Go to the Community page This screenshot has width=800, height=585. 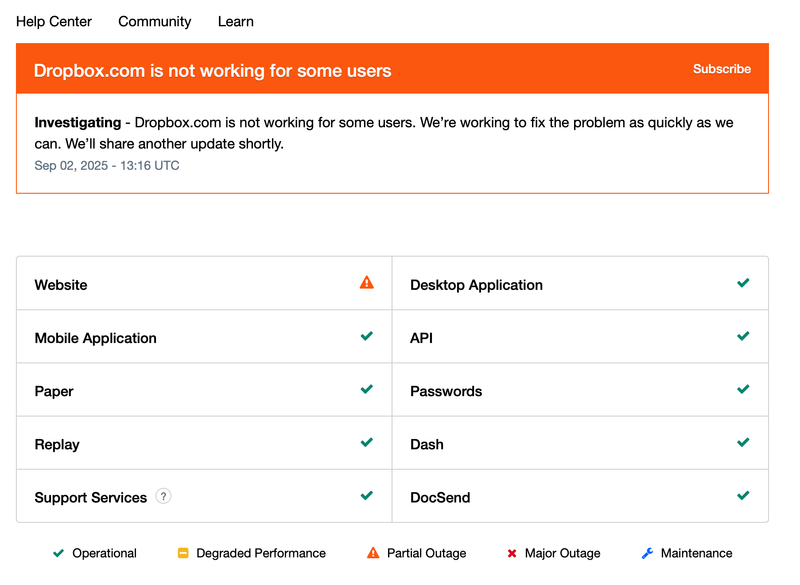pyautogui.click(x=155, y=21)
